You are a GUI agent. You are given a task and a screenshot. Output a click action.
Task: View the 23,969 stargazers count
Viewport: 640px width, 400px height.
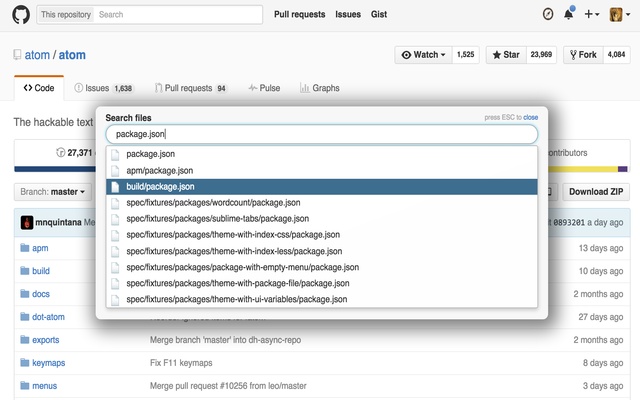pyautogui.click(x=541, y=55)
